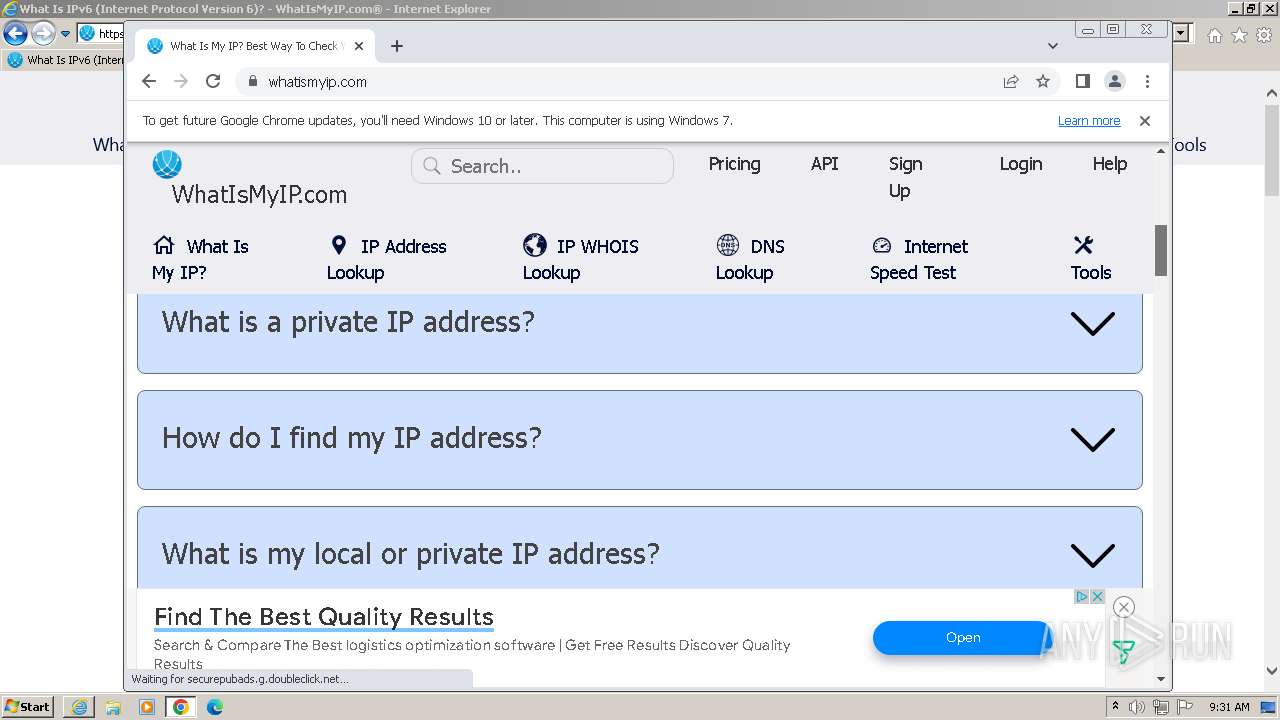Click the Chrome reload page icon
This screenshot has height=720, width=1280.
212,82
